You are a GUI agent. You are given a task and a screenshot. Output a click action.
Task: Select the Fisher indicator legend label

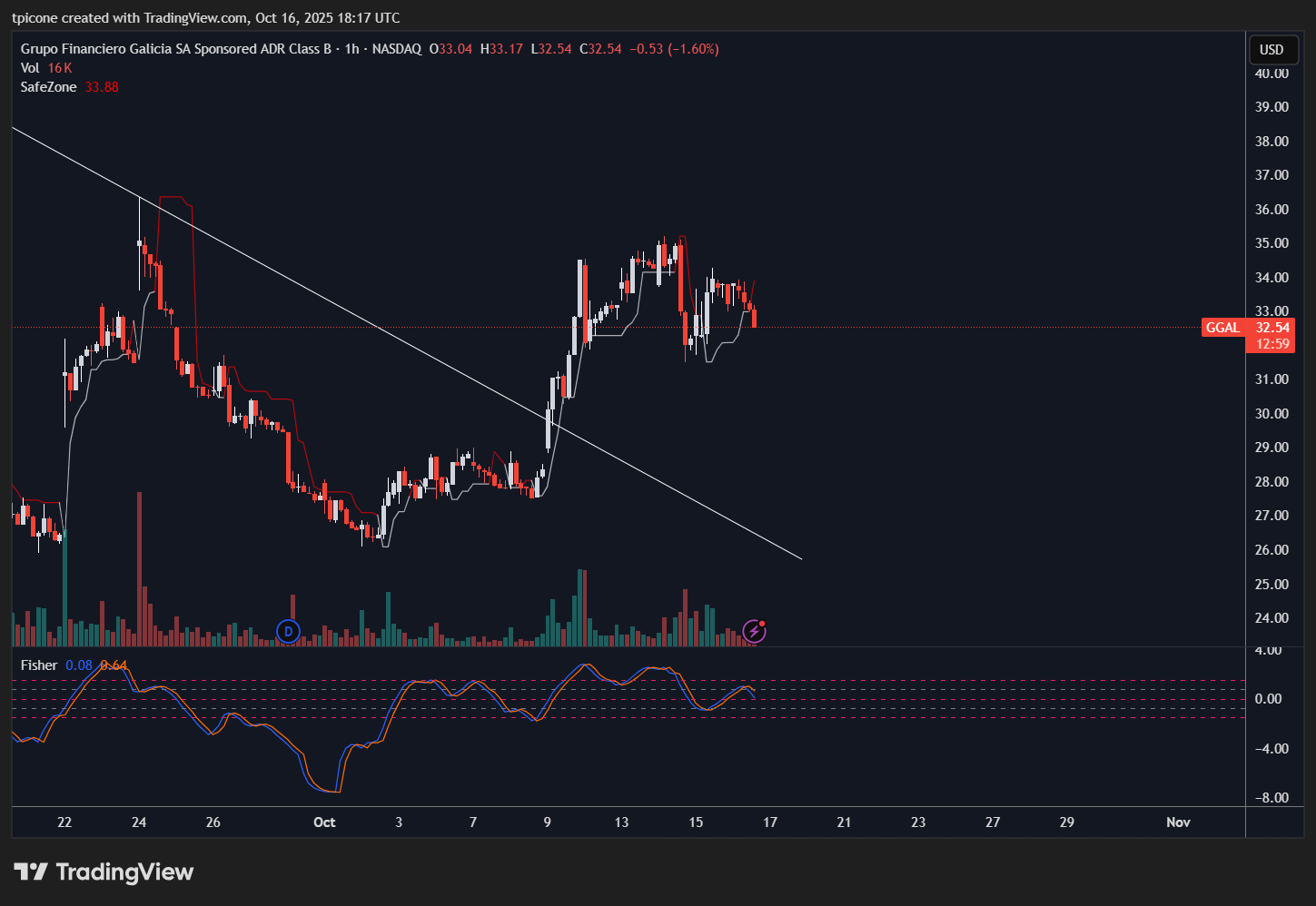tap(39, 665)
